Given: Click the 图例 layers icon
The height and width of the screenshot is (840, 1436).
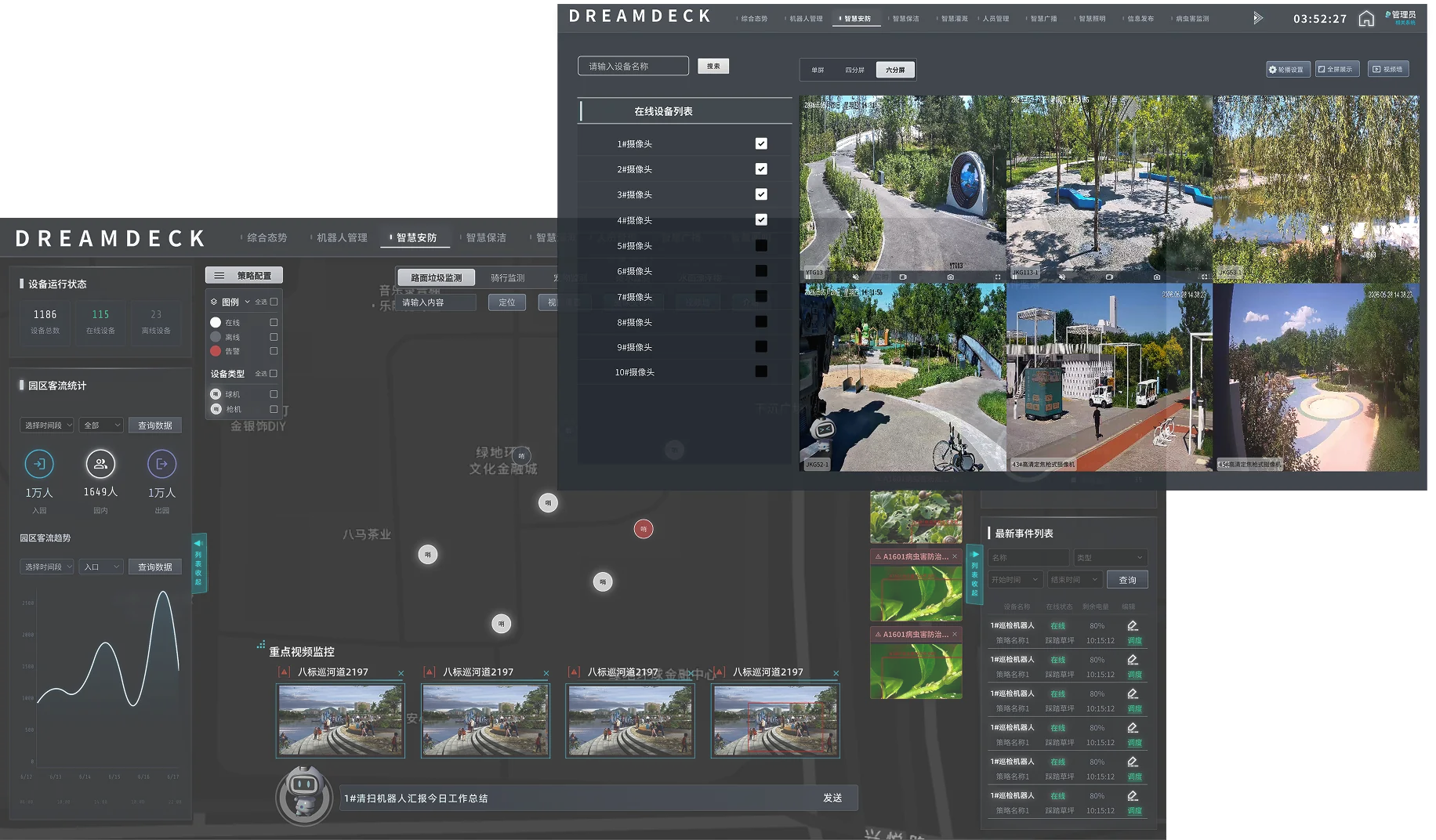Looking at the screenshot, I should [x=214, y=302].
